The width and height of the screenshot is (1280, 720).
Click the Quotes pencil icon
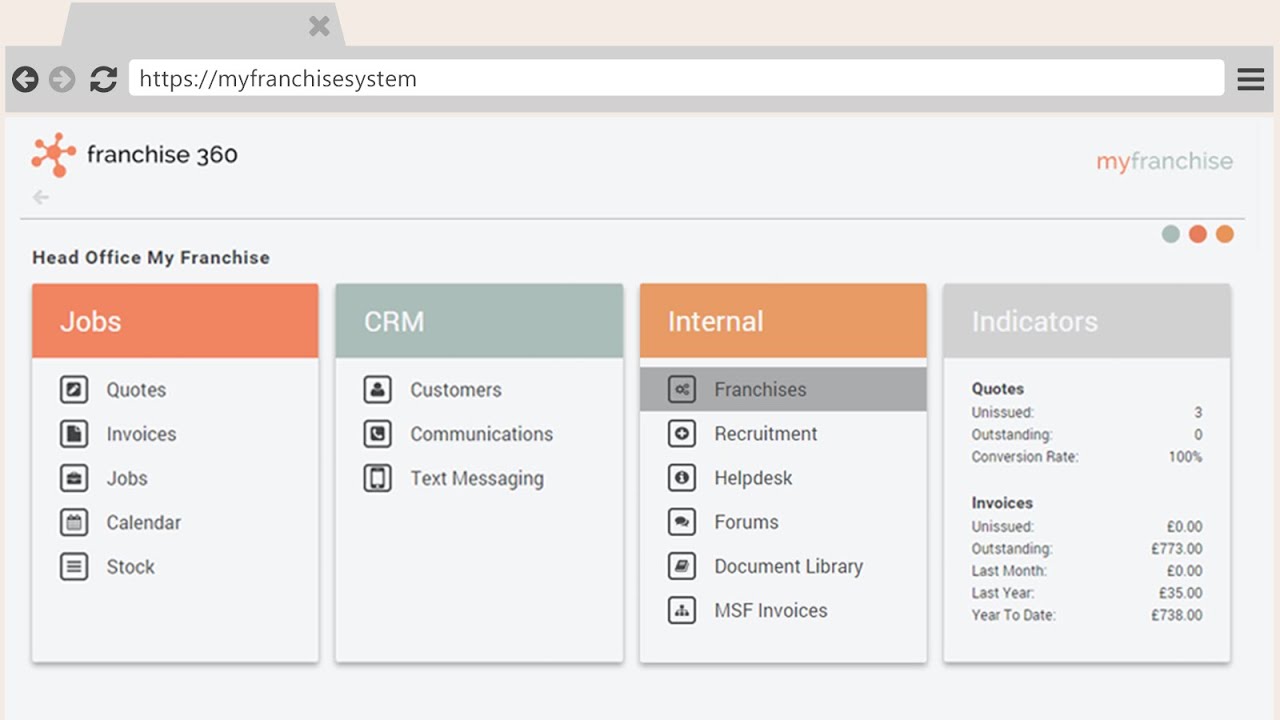tap(74, 389)
